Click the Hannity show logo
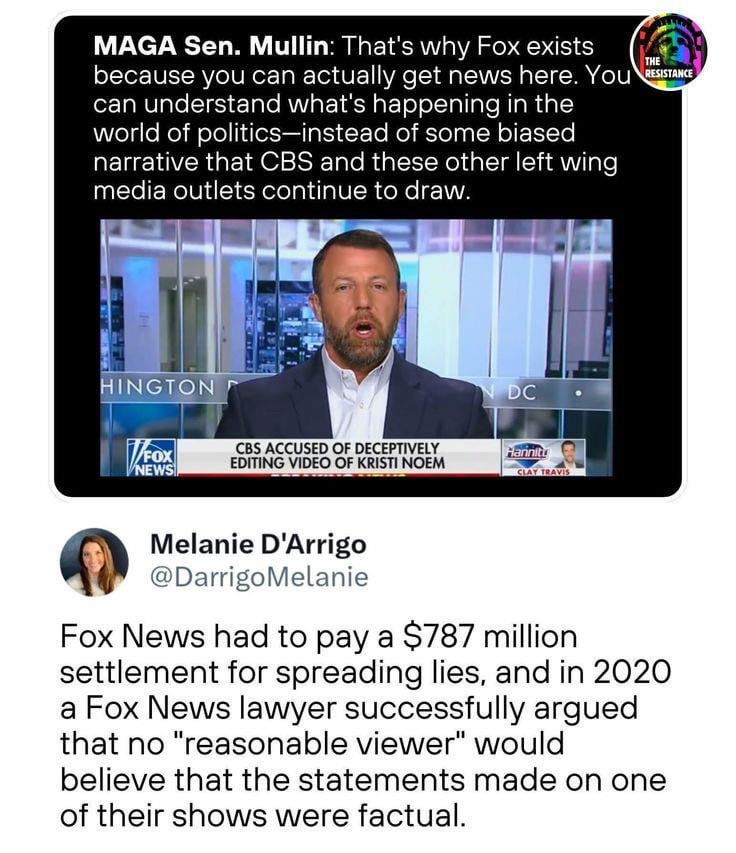The image size is (736, 853). pos(529,453)
